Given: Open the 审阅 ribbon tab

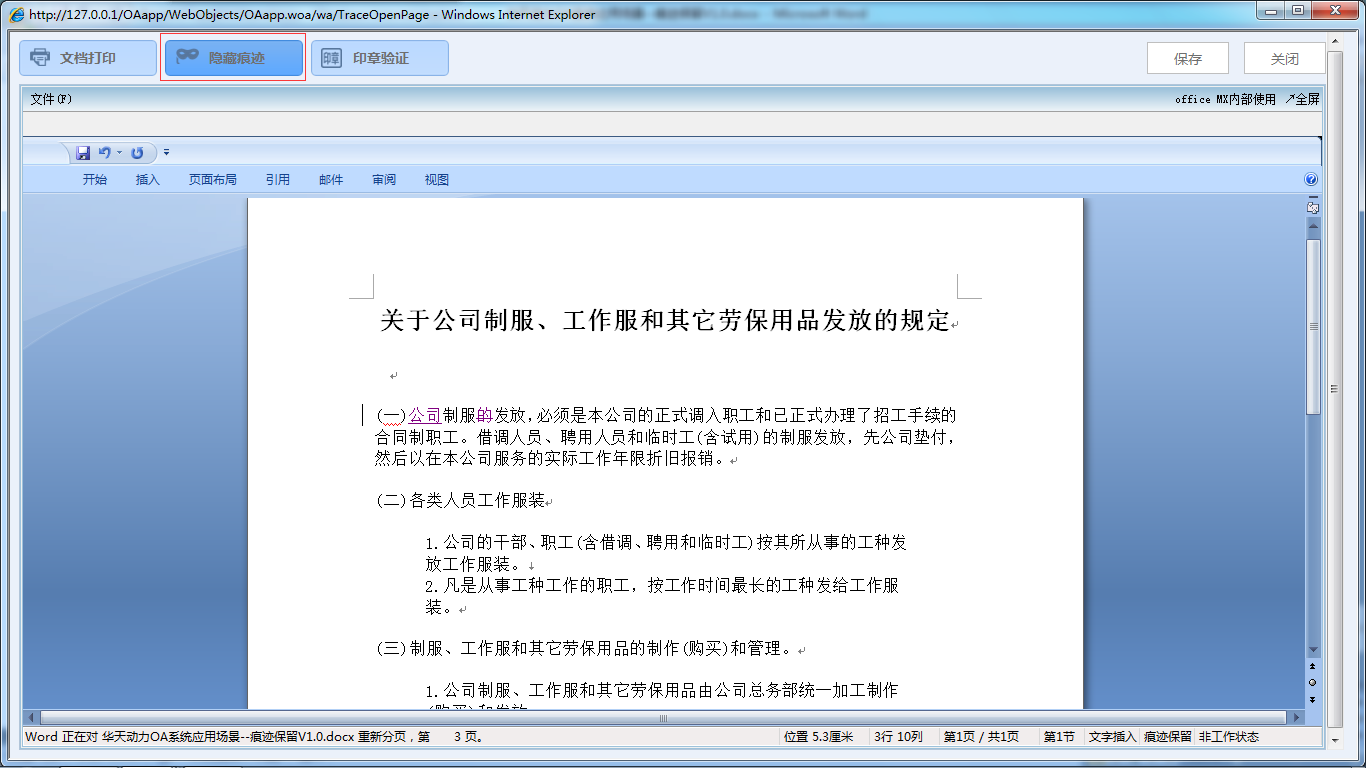Looking at the screenshot, I should tap(384, 179).
